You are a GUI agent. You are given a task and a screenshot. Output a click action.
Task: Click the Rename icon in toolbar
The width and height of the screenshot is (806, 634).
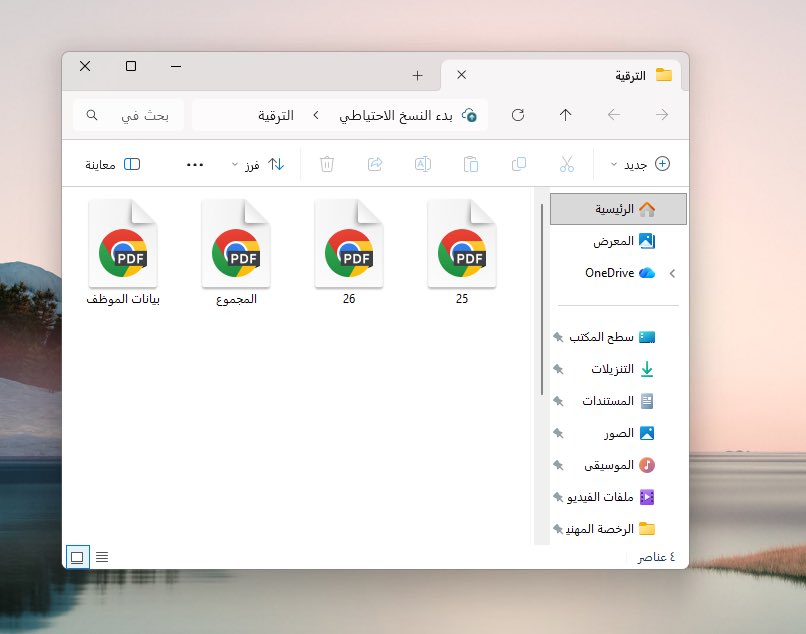coord(423,164)
